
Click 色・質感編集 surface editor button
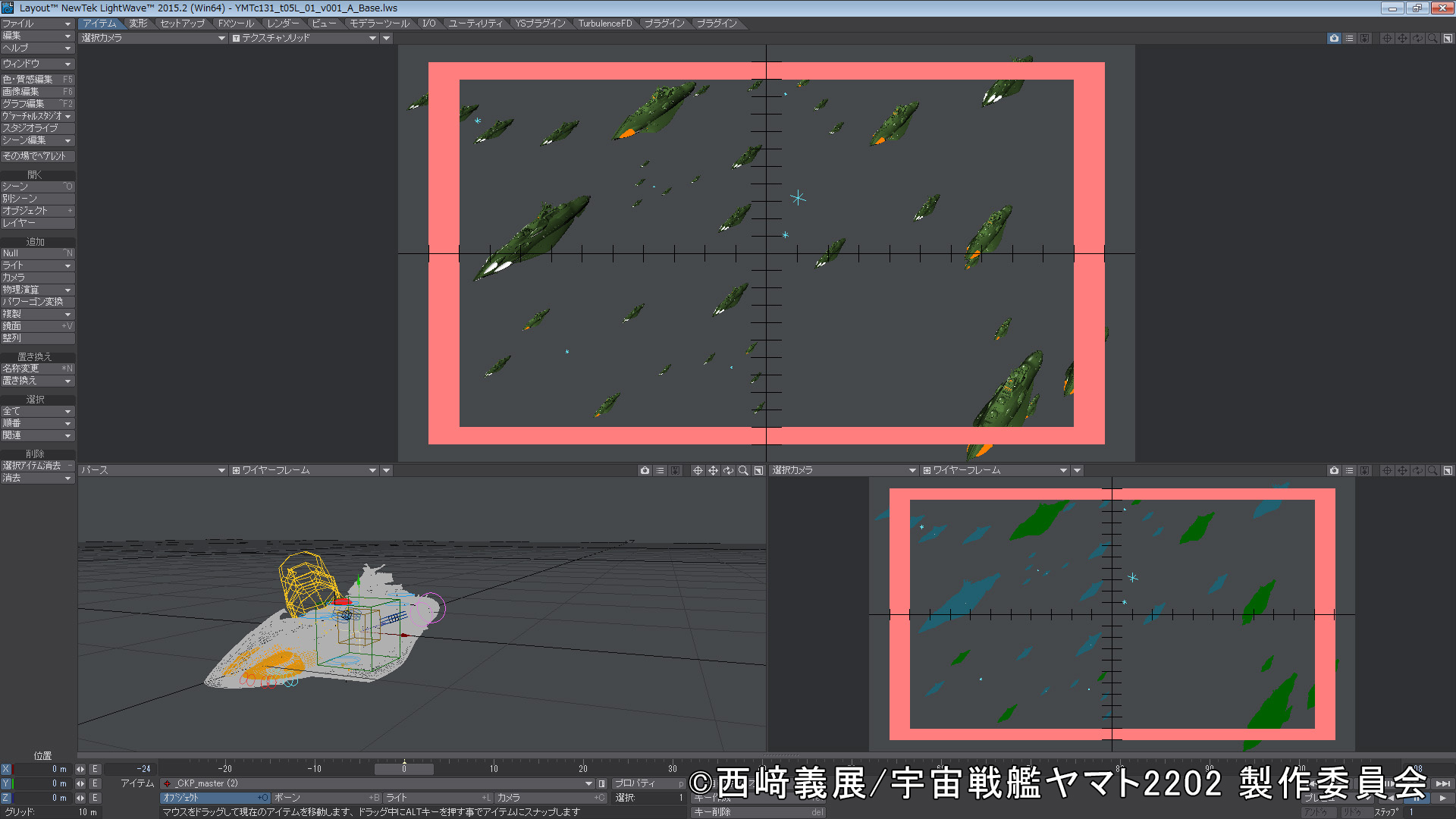click(x=37, y=79)
